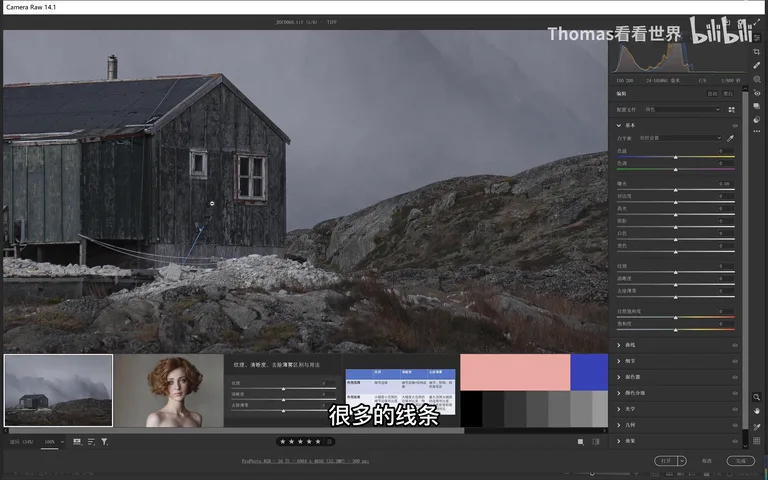Image resolution: width=768 pixels, height=480 pixels.
Task: Browse profiles with the grid icon
Action: tap(731, 110)
